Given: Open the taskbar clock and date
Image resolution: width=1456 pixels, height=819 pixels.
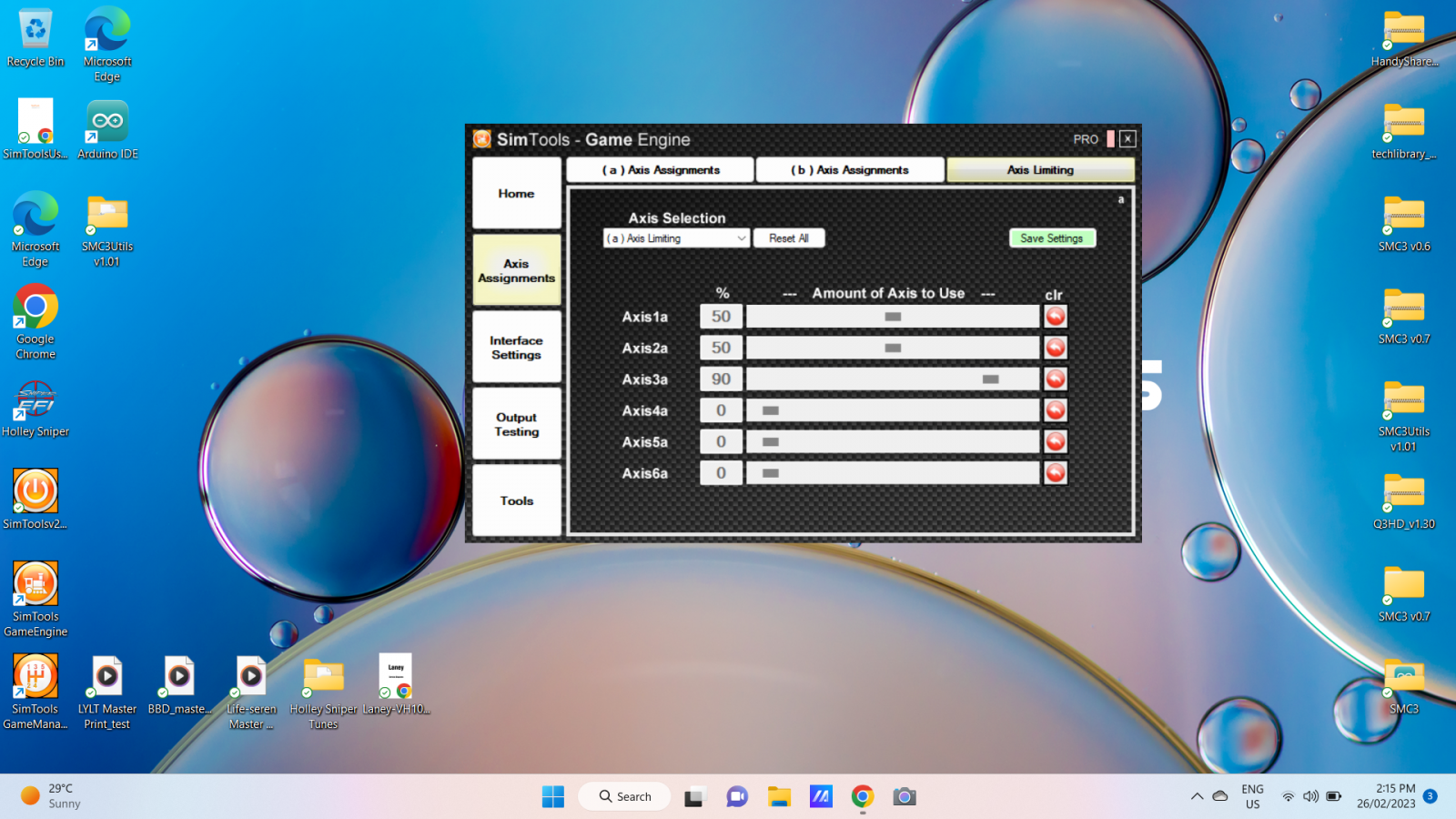Looking at the screenshot, I should [1386, 796].
